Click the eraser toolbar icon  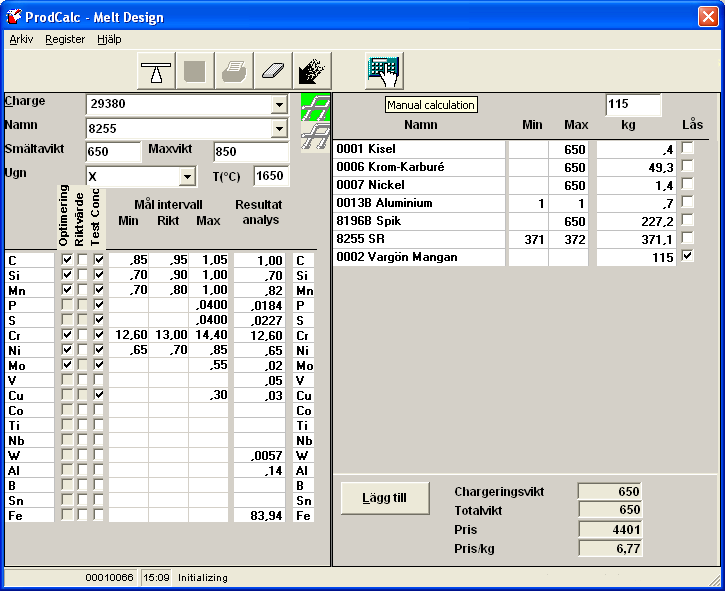tap(273, 71)
